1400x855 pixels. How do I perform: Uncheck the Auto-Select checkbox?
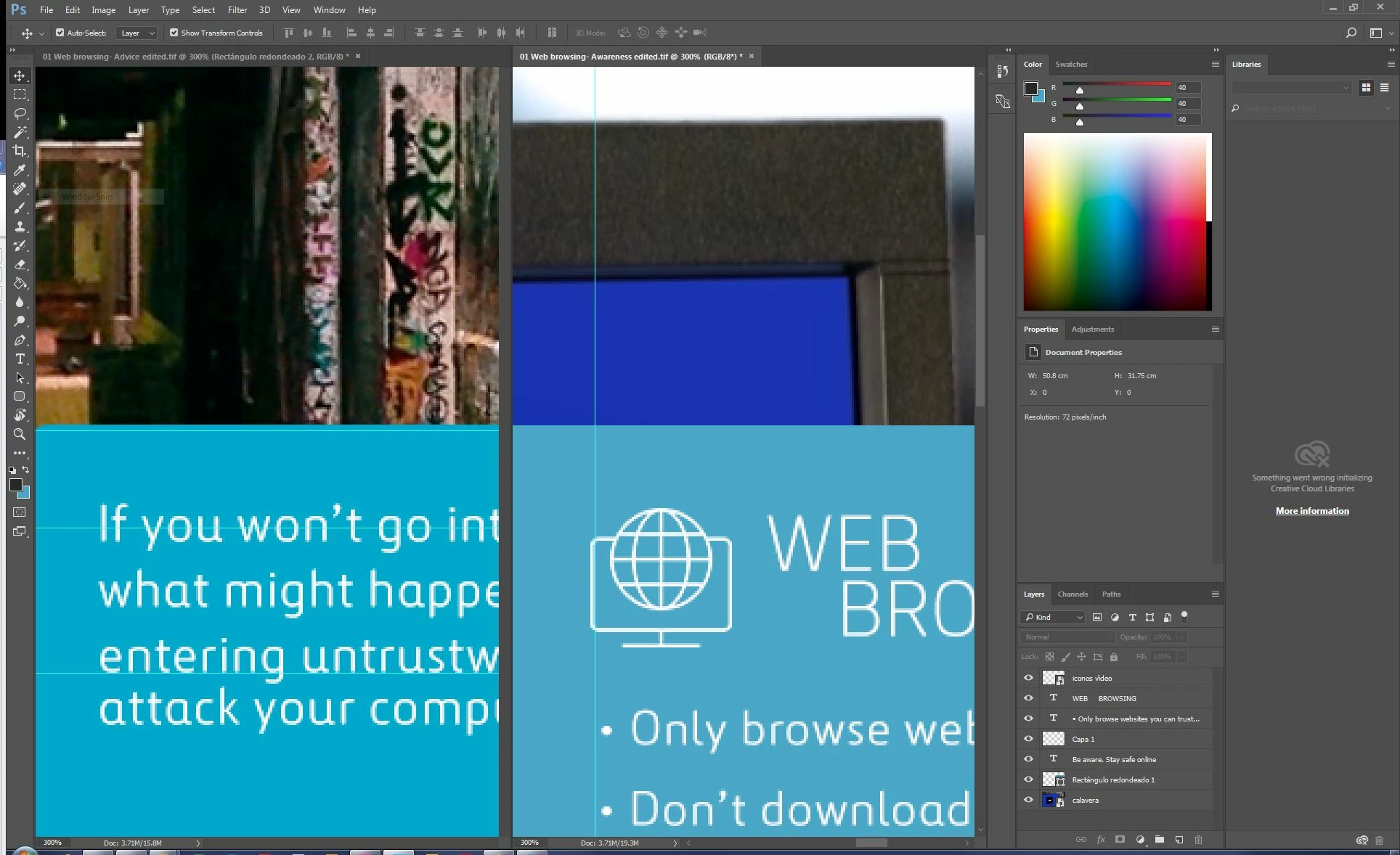click(x=60, y=33)
